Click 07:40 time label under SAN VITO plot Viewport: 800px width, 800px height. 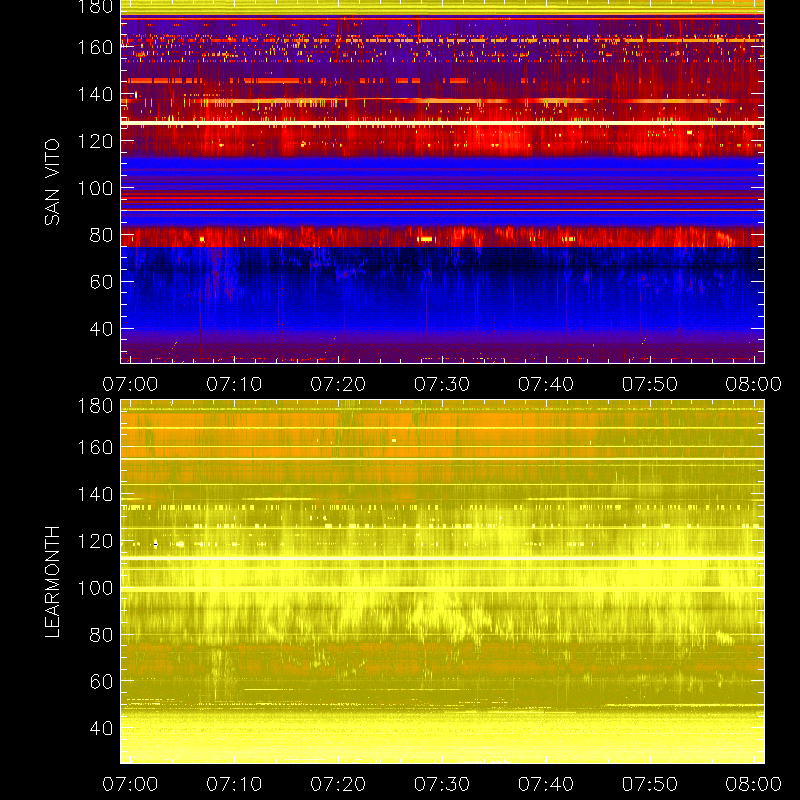coord(546,384)
